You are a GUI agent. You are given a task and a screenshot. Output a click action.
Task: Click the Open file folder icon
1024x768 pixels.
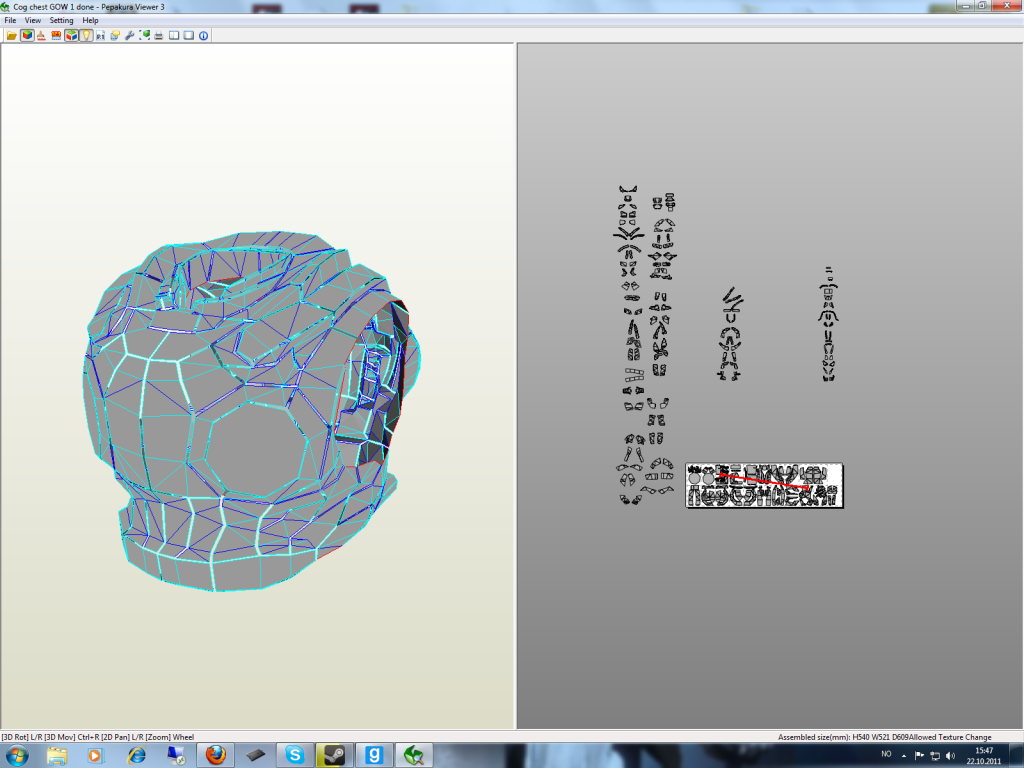(11, 36)
